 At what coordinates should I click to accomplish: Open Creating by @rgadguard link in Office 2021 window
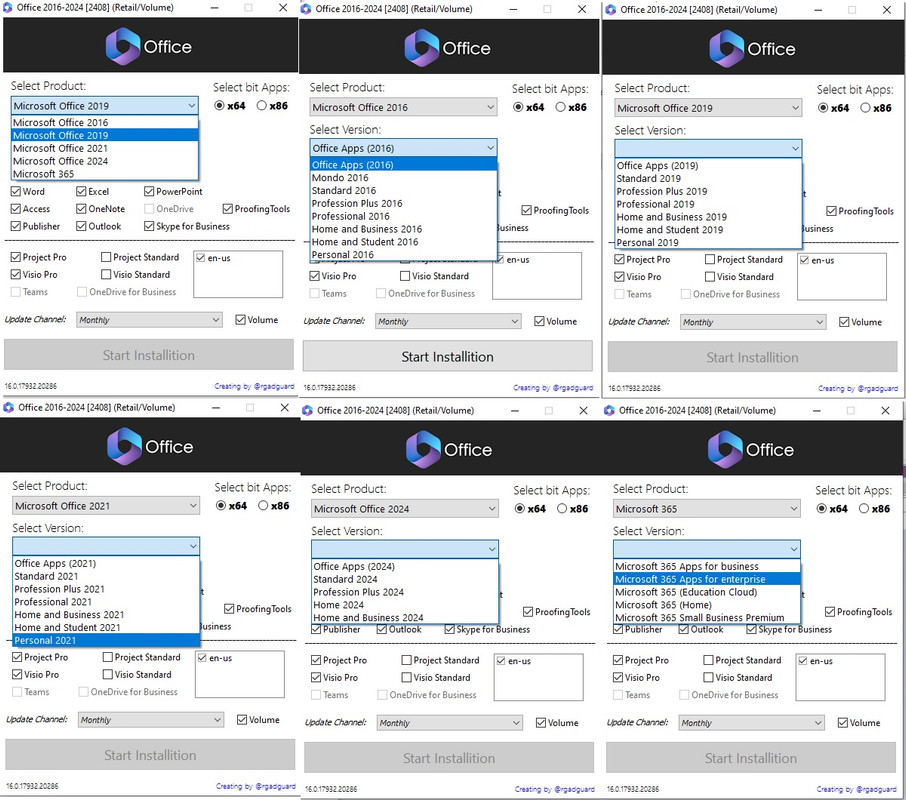coord(255,787)
